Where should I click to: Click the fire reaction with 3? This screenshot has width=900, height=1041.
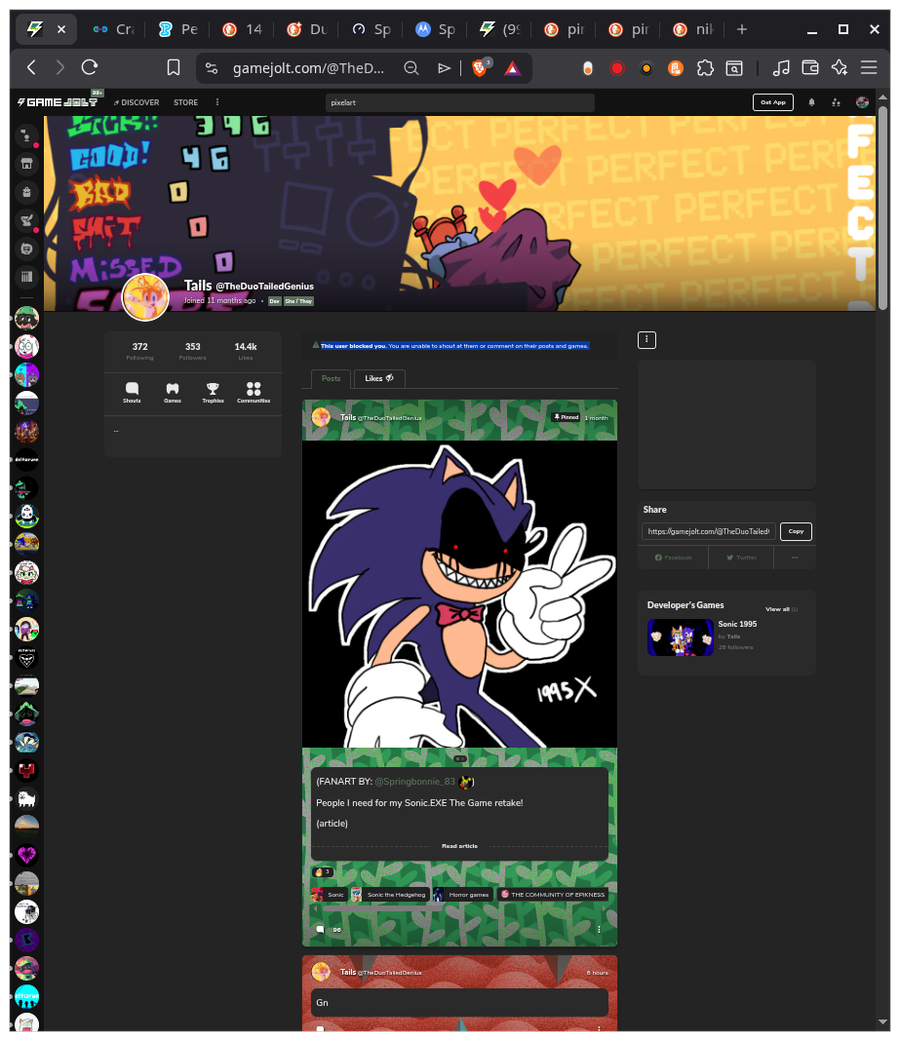pyautogui.click(x=323, y=872)
